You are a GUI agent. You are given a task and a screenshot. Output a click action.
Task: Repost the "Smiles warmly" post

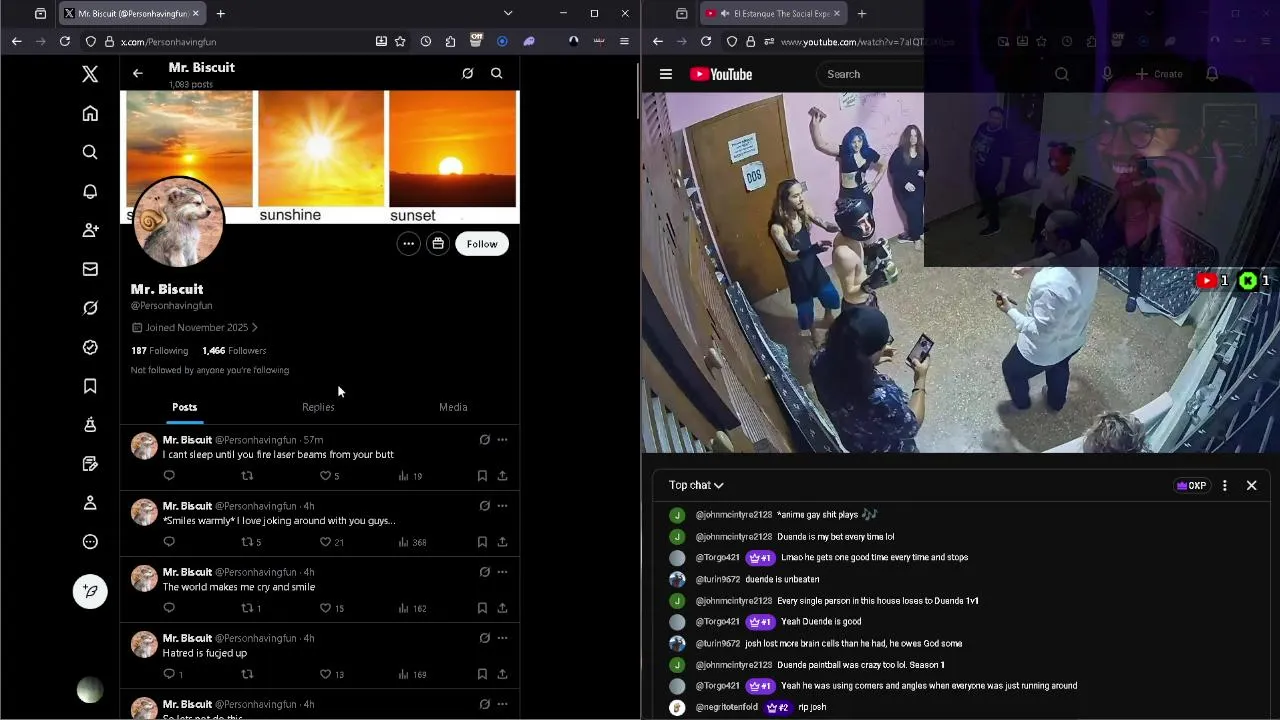[247, 542]
